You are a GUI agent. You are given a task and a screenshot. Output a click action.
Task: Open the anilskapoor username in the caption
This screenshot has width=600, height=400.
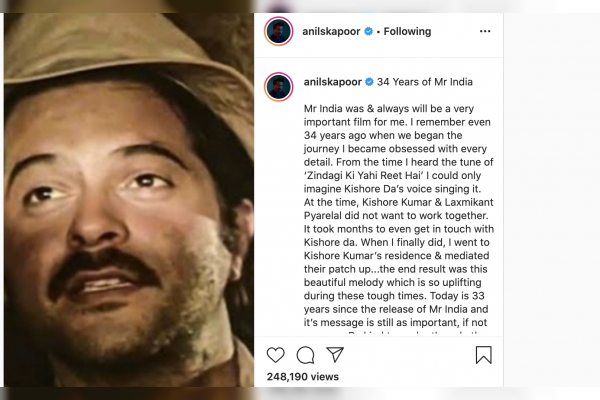coord(333,82)
